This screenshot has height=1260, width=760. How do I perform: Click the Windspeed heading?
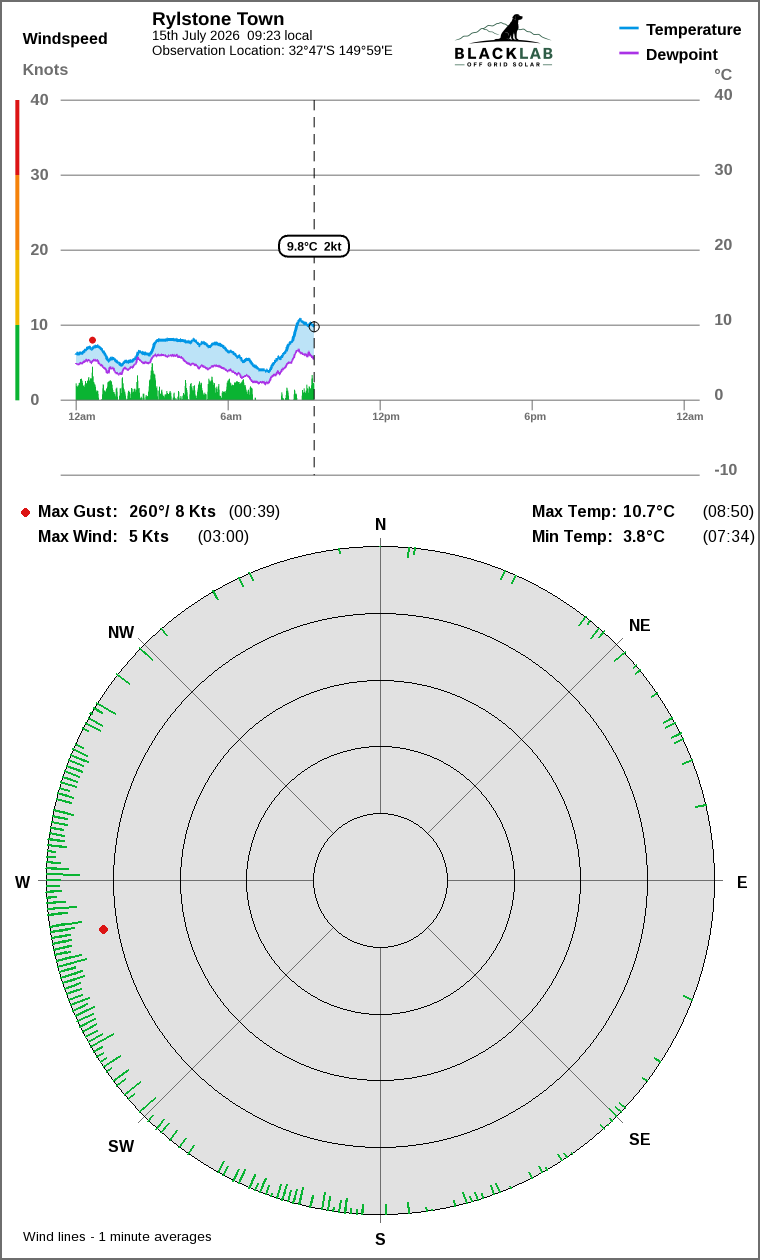pyautogui.click(x=65, y=39)
